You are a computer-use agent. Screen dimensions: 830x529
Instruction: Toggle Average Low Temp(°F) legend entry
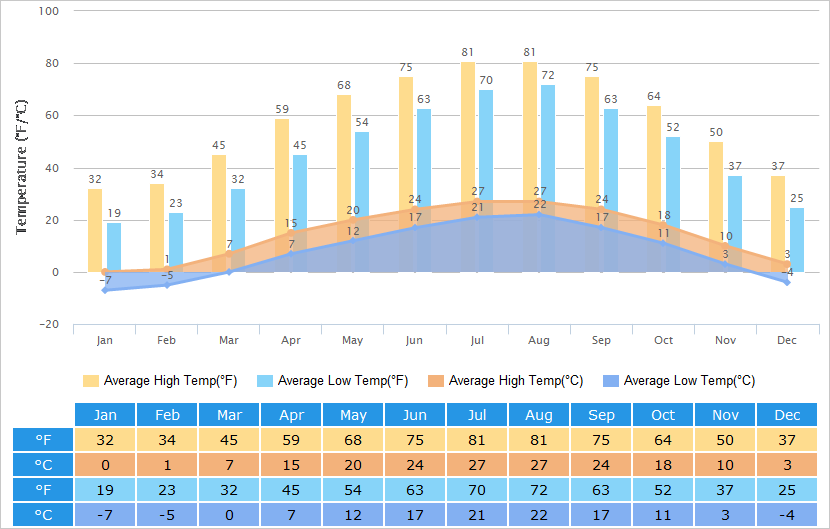coord(332,381)
